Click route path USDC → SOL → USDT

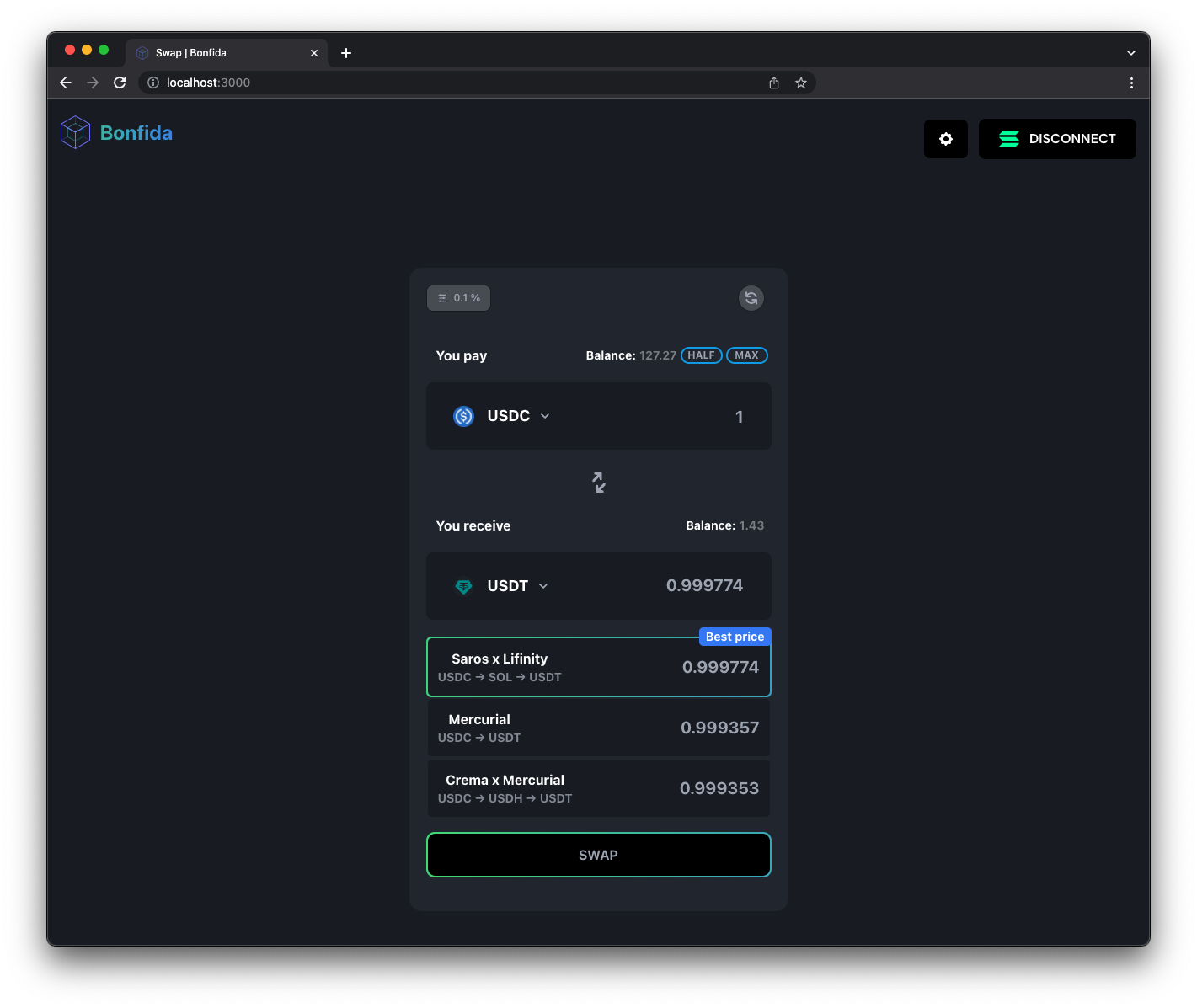coord(500,677)
